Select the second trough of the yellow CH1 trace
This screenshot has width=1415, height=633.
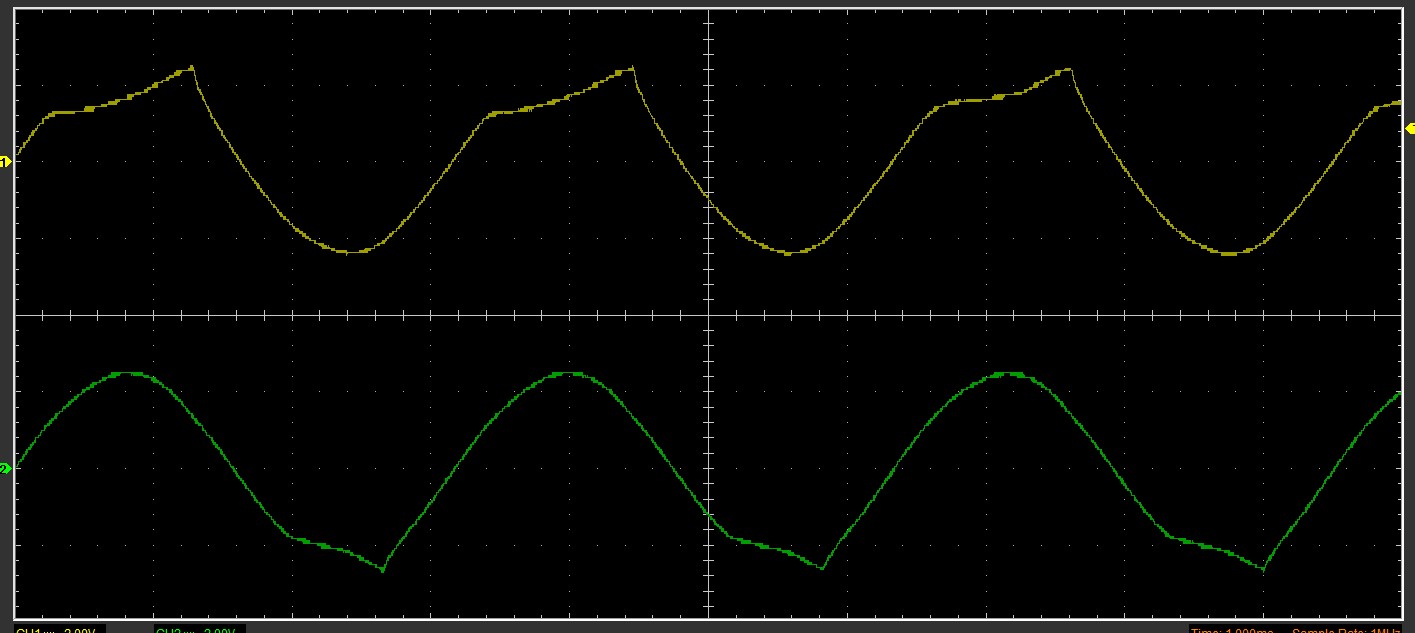[789, 253]
